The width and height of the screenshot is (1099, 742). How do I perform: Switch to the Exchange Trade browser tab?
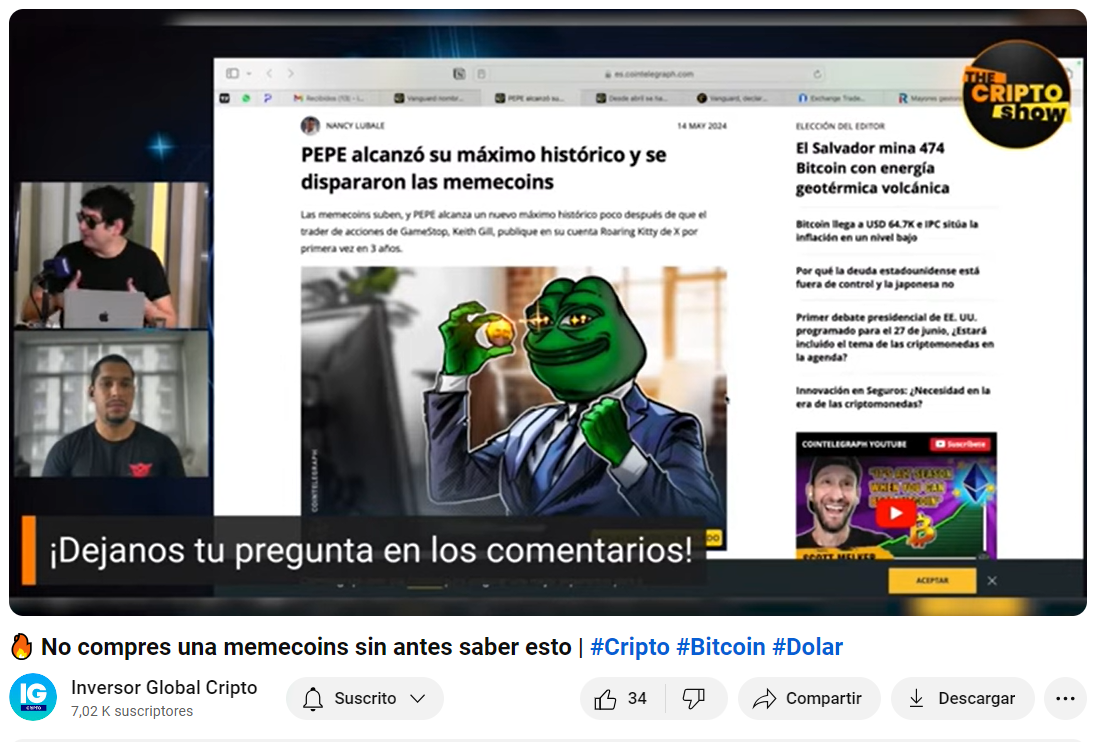click(832, 99)
